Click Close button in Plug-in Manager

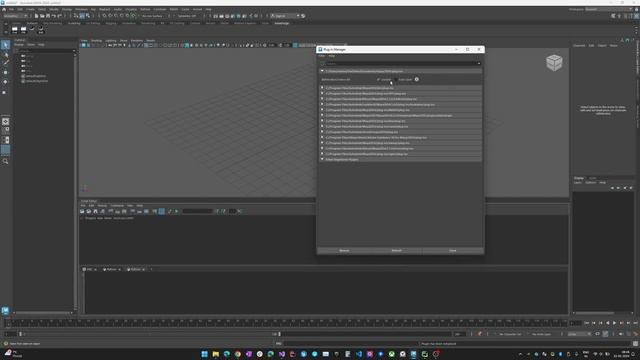click(x=453, y=251)
